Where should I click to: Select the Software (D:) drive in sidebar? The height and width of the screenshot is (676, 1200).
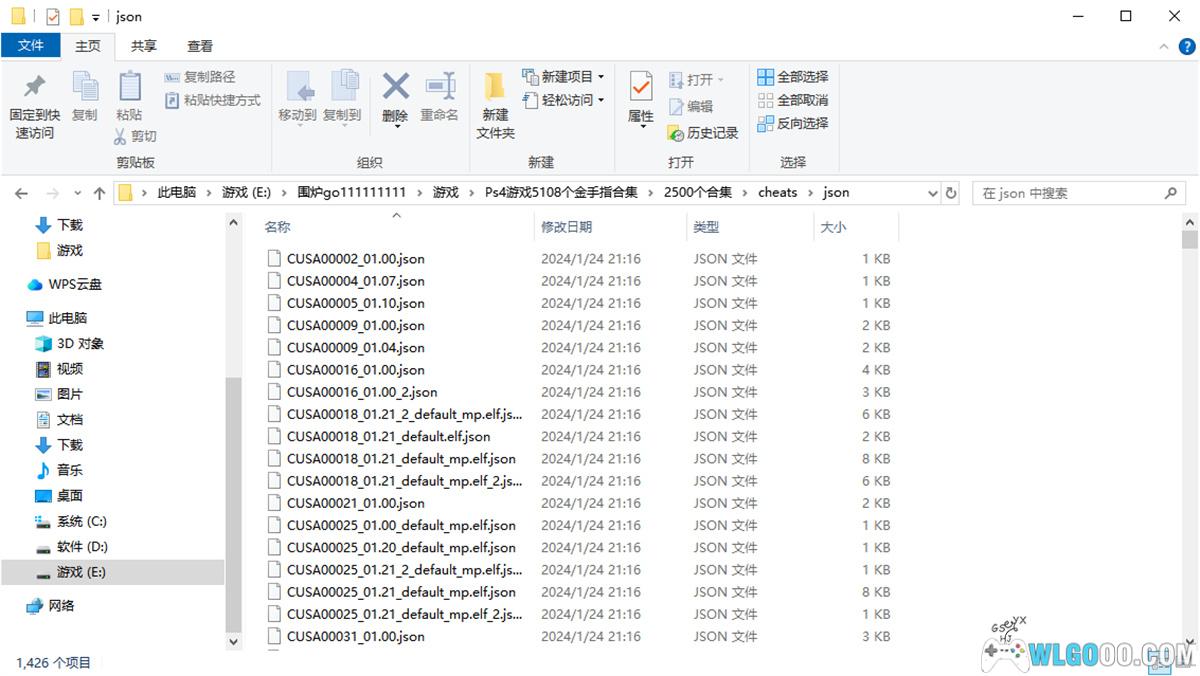coord(82,547)
